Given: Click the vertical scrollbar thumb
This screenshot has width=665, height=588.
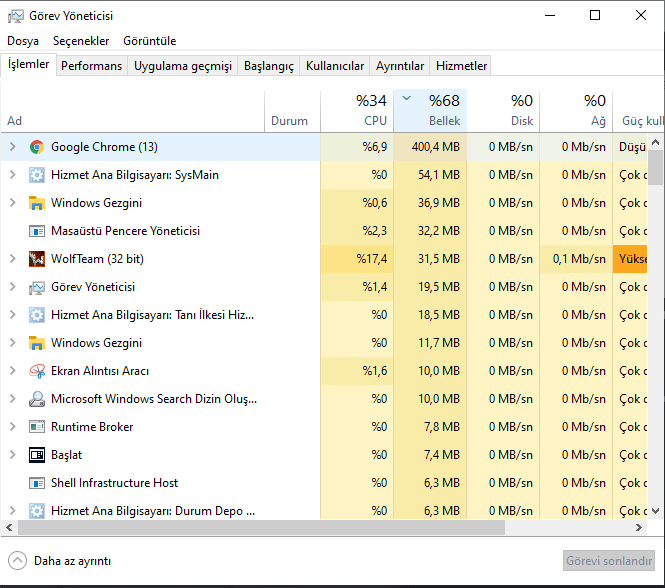Looking at the screenshot, I should coord(656,168).
